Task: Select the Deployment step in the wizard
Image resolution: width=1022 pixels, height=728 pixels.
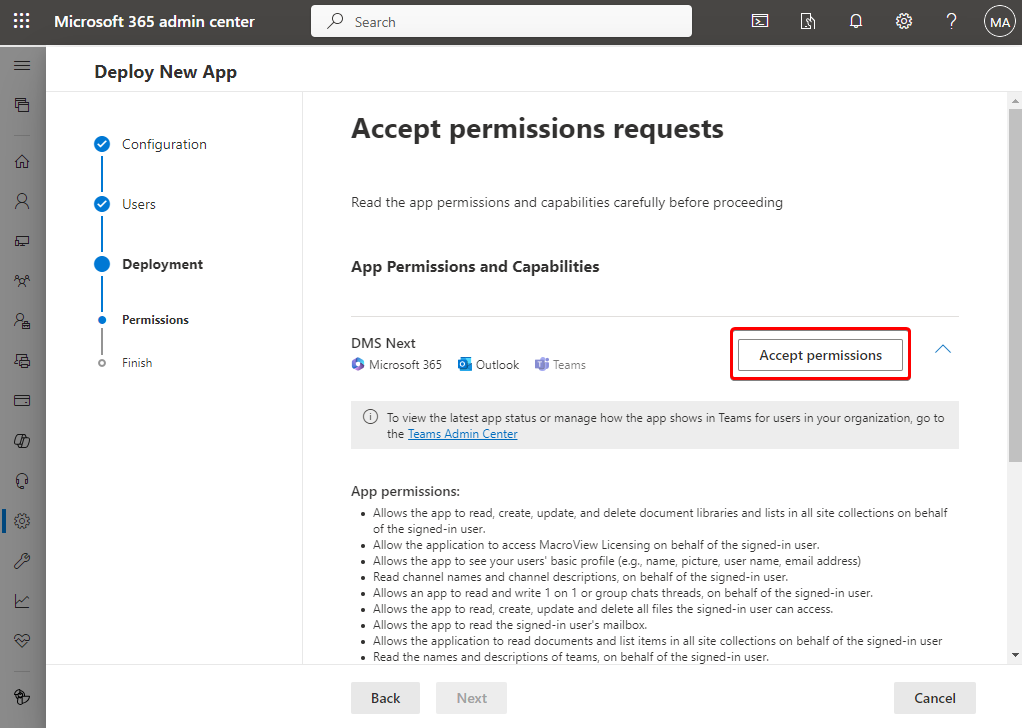Action: coord(102,263)
